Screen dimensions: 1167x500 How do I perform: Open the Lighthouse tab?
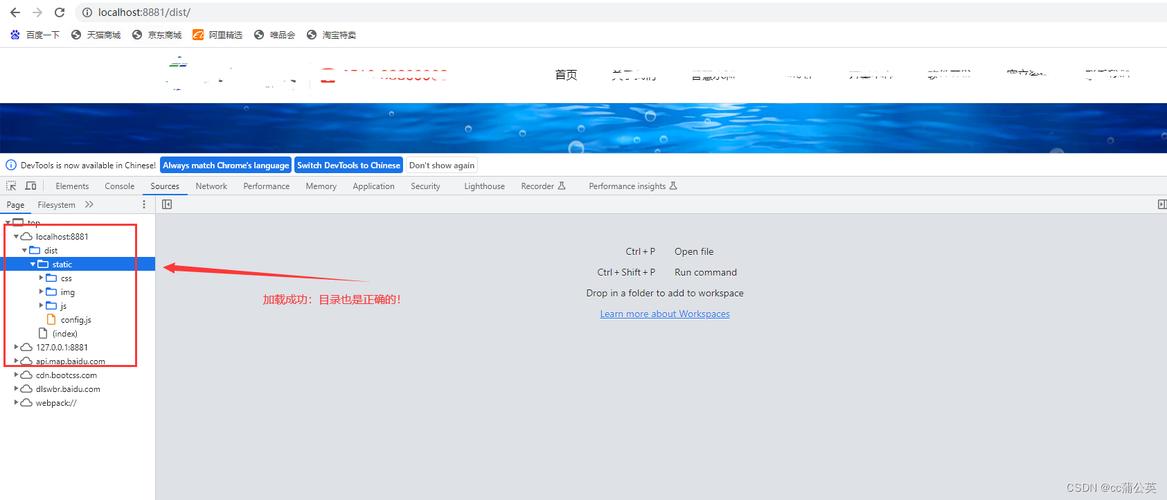(485, 186)
